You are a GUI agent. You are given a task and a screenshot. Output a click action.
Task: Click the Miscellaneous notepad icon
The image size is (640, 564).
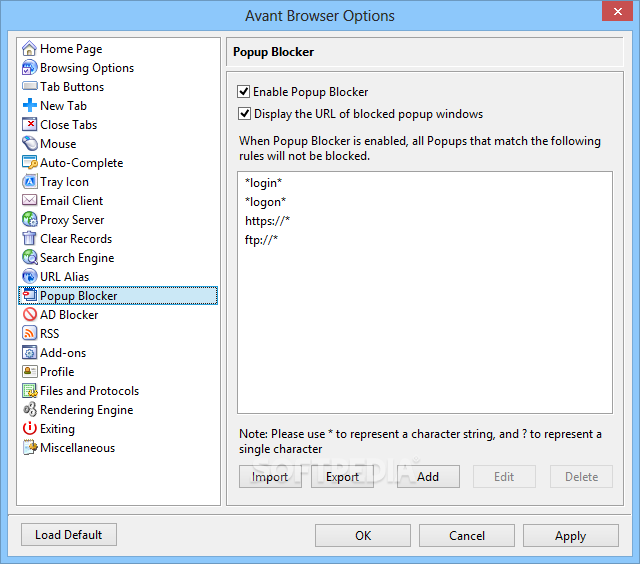tap(30, 447)
